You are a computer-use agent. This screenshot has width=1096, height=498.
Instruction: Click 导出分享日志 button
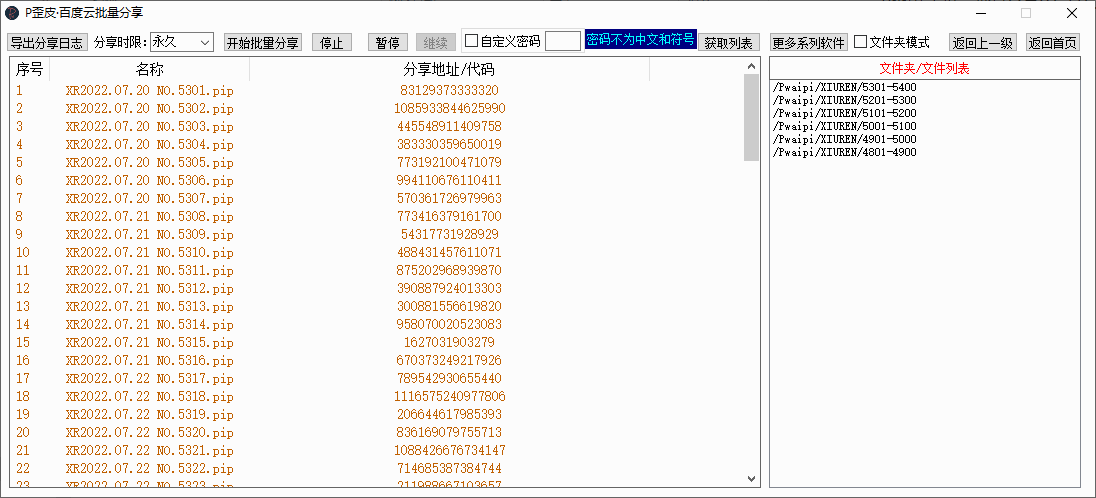46,42
